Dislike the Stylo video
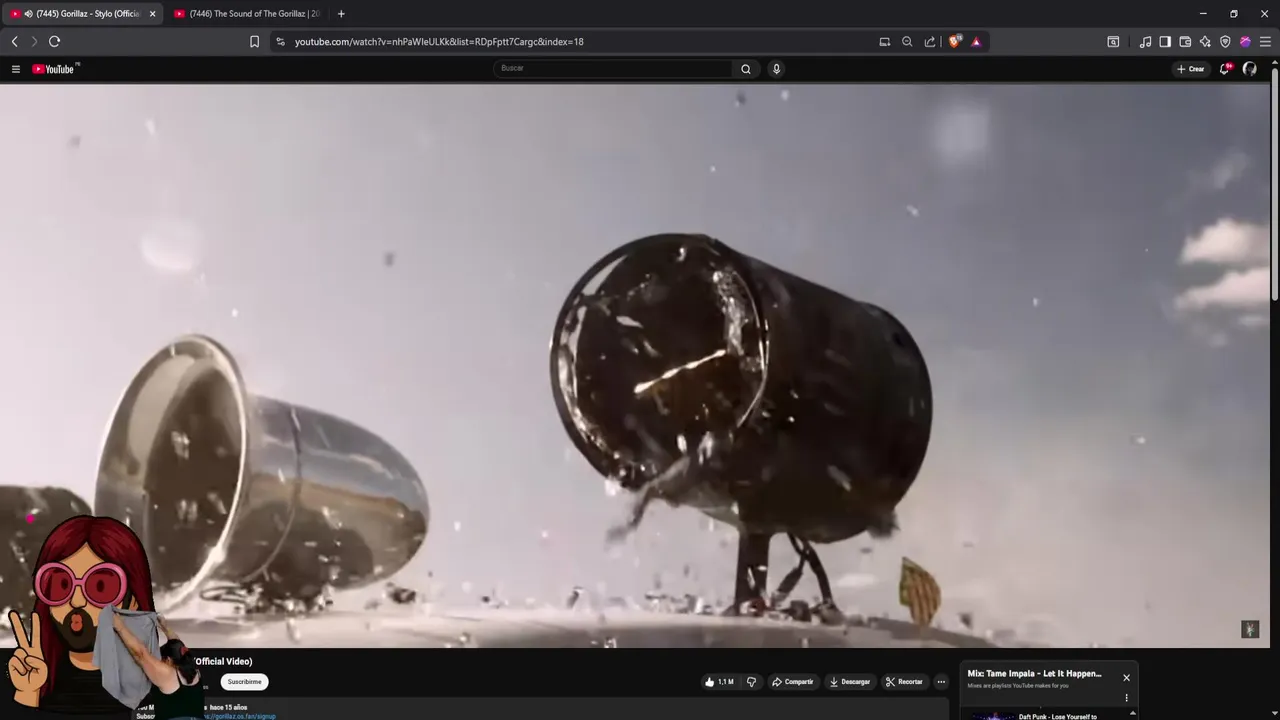 [751, 682]
